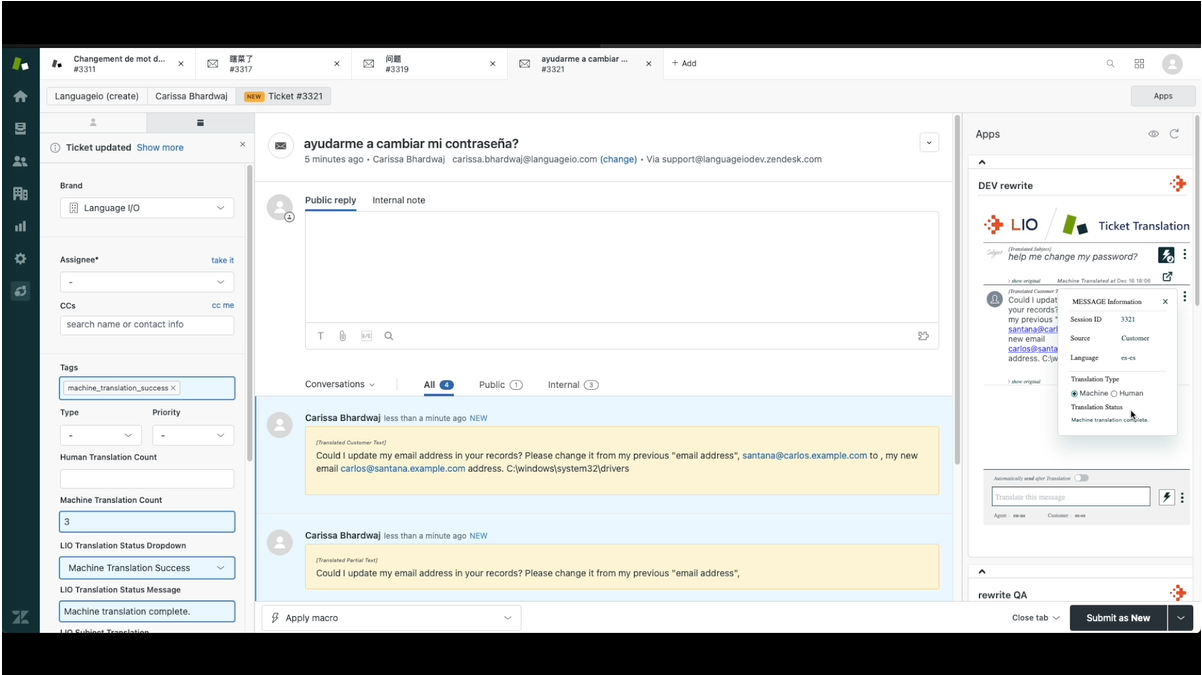
Task: Show Public conversations filter
Action: (500, 384)
